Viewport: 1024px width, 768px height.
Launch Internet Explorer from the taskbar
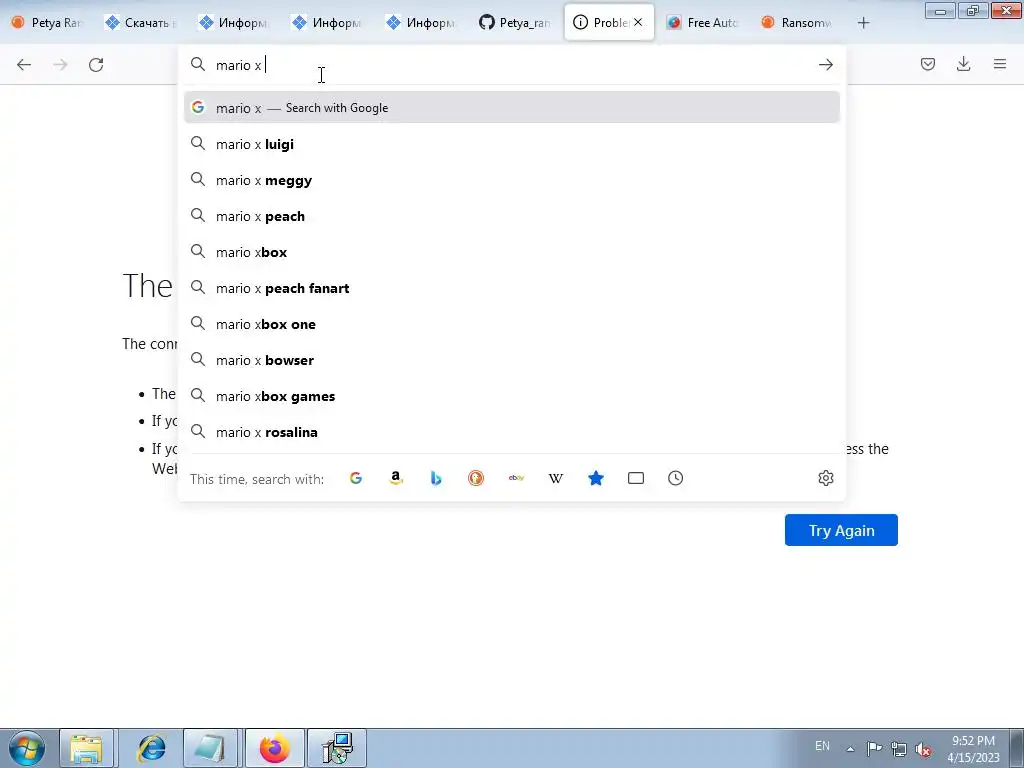150,748
